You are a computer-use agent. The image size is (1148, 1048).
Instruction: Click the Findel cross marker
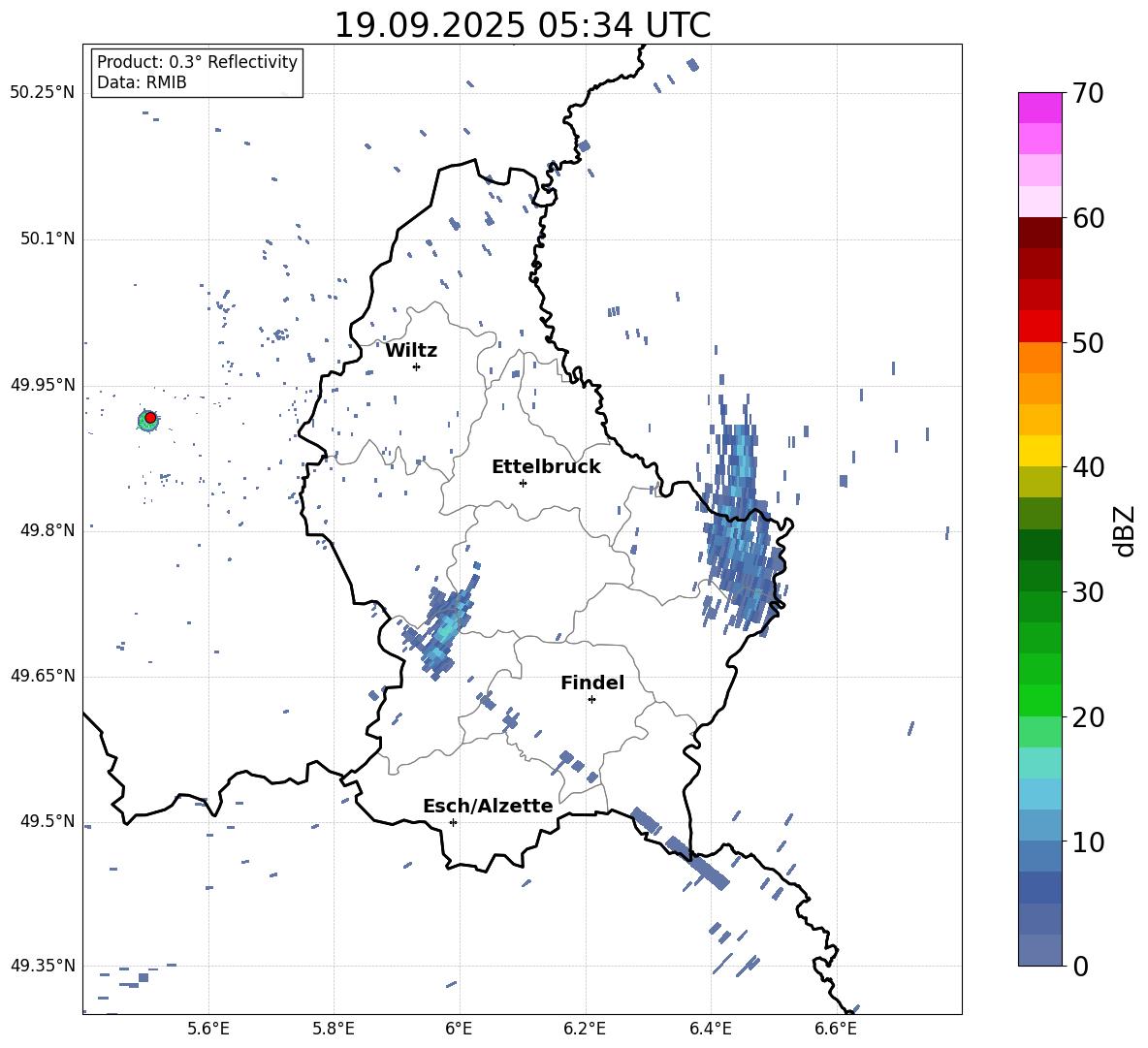(x=591, y=700)
